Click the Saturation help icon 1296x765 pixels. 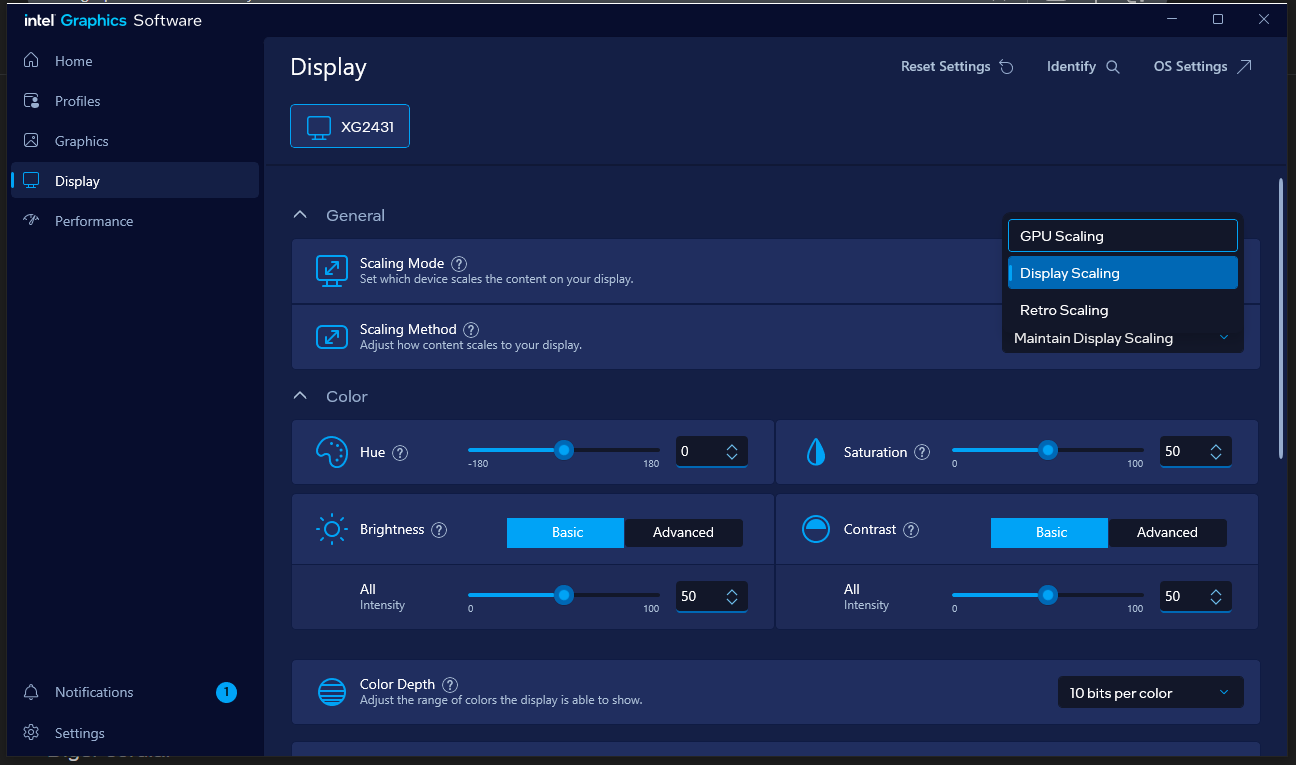(x=922, y=453)
